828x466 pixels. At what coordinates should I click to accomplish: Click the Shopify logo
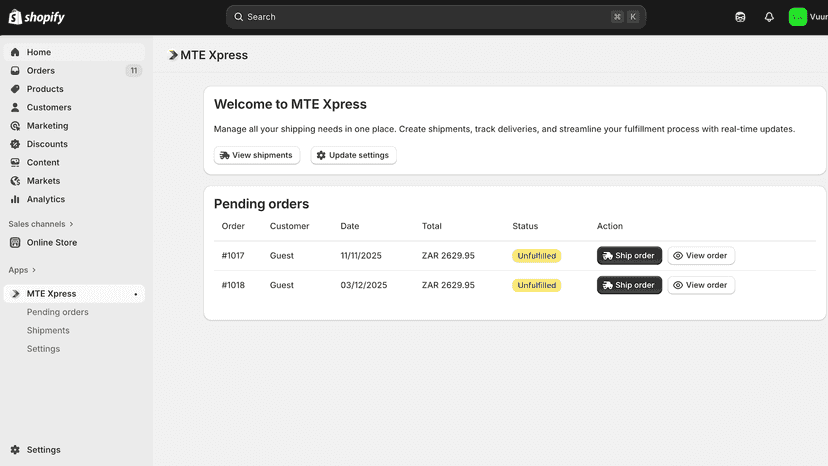[36, 17]
